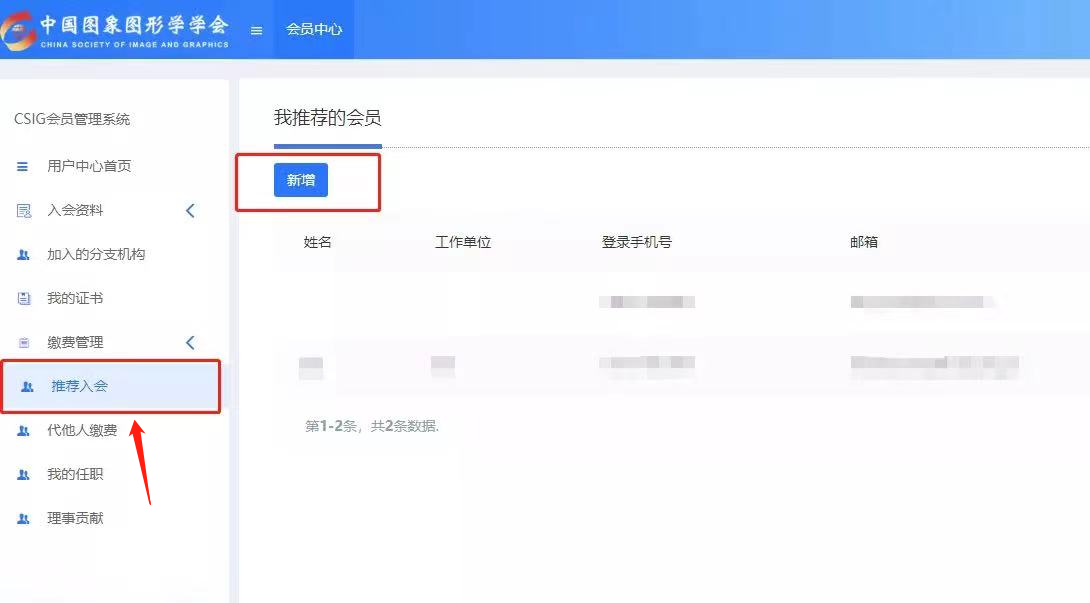This screenshot has width=1090, height=603.
Task: Click the 登录手机号 column header
Action: 637,242
